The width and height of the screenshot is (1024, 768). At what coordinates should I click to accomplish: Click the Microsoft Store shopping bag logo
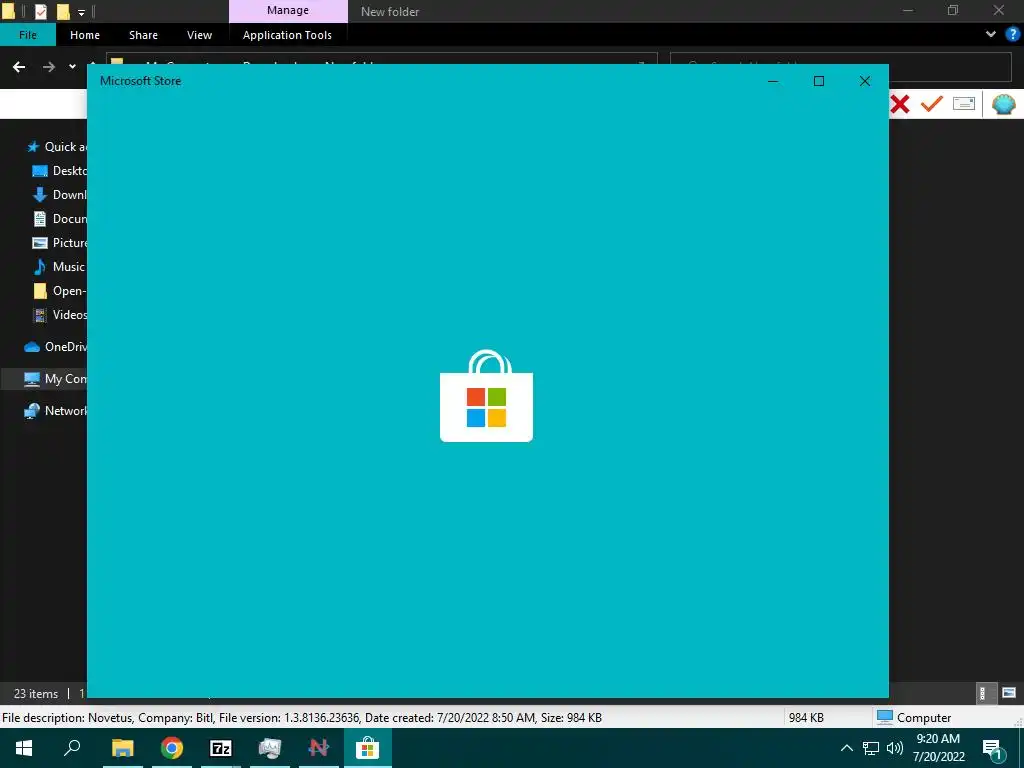[x=487, y=396]
